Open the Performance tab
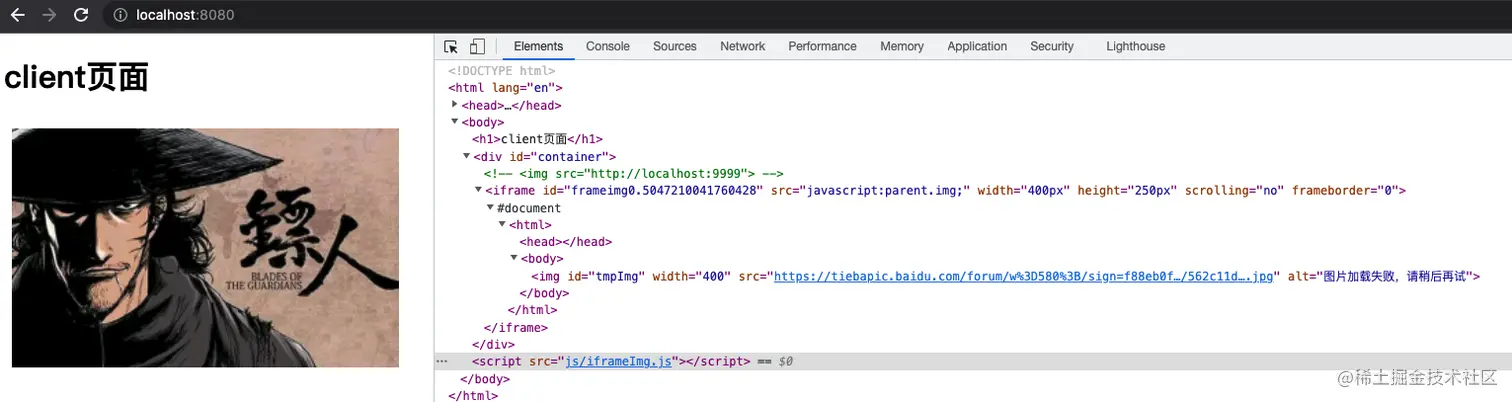The image size is (1512, 402). tap(822, 46)
